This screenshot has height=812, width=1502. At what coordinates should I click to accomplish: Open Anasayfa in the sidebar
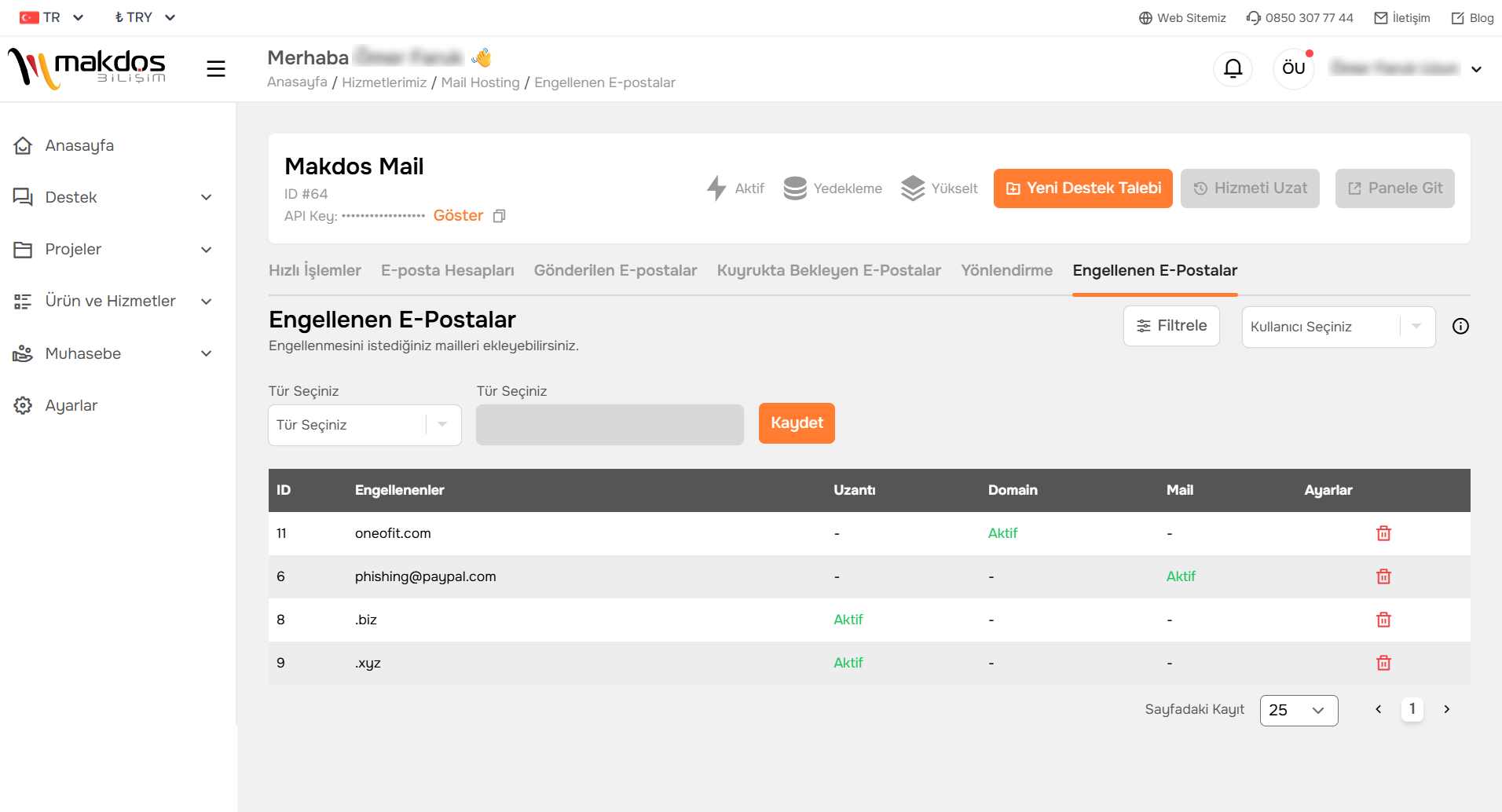79,145
